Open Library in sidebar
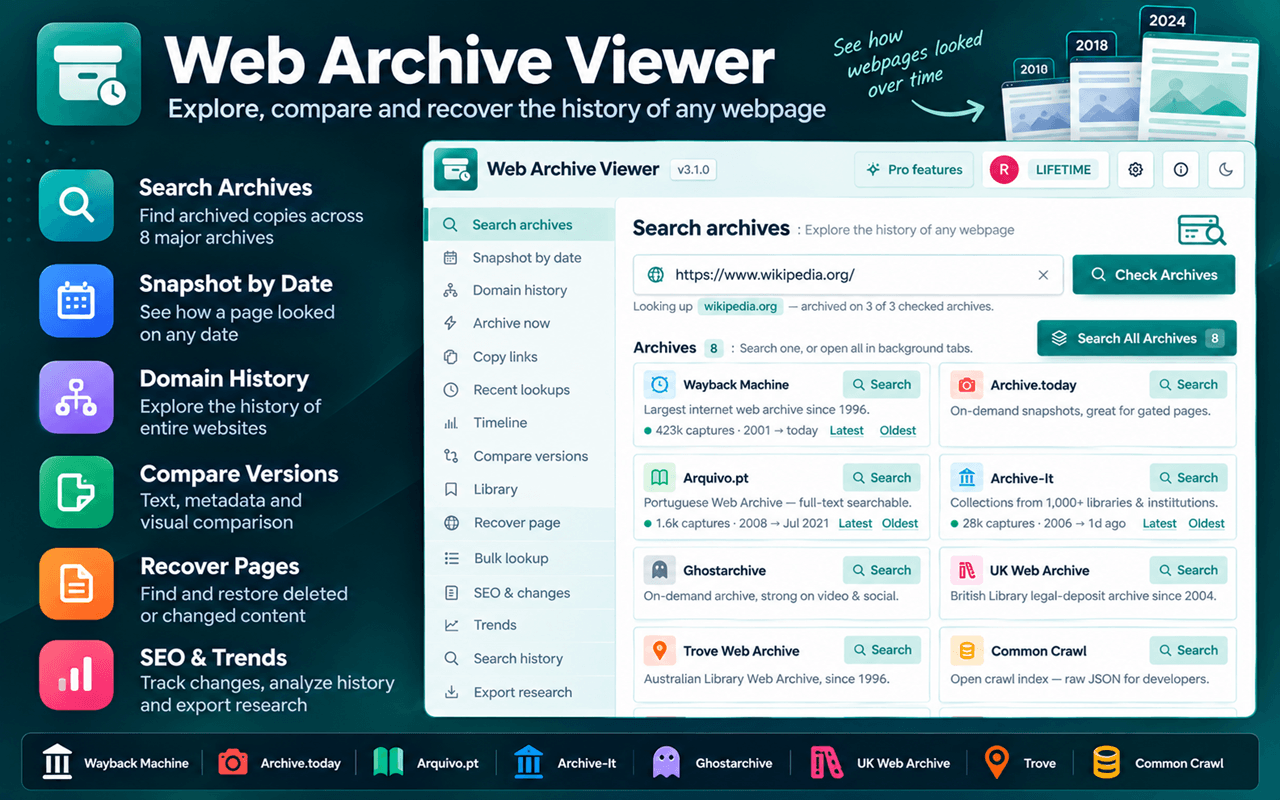This screenshot has width=1280, height=800. (520, 489)
